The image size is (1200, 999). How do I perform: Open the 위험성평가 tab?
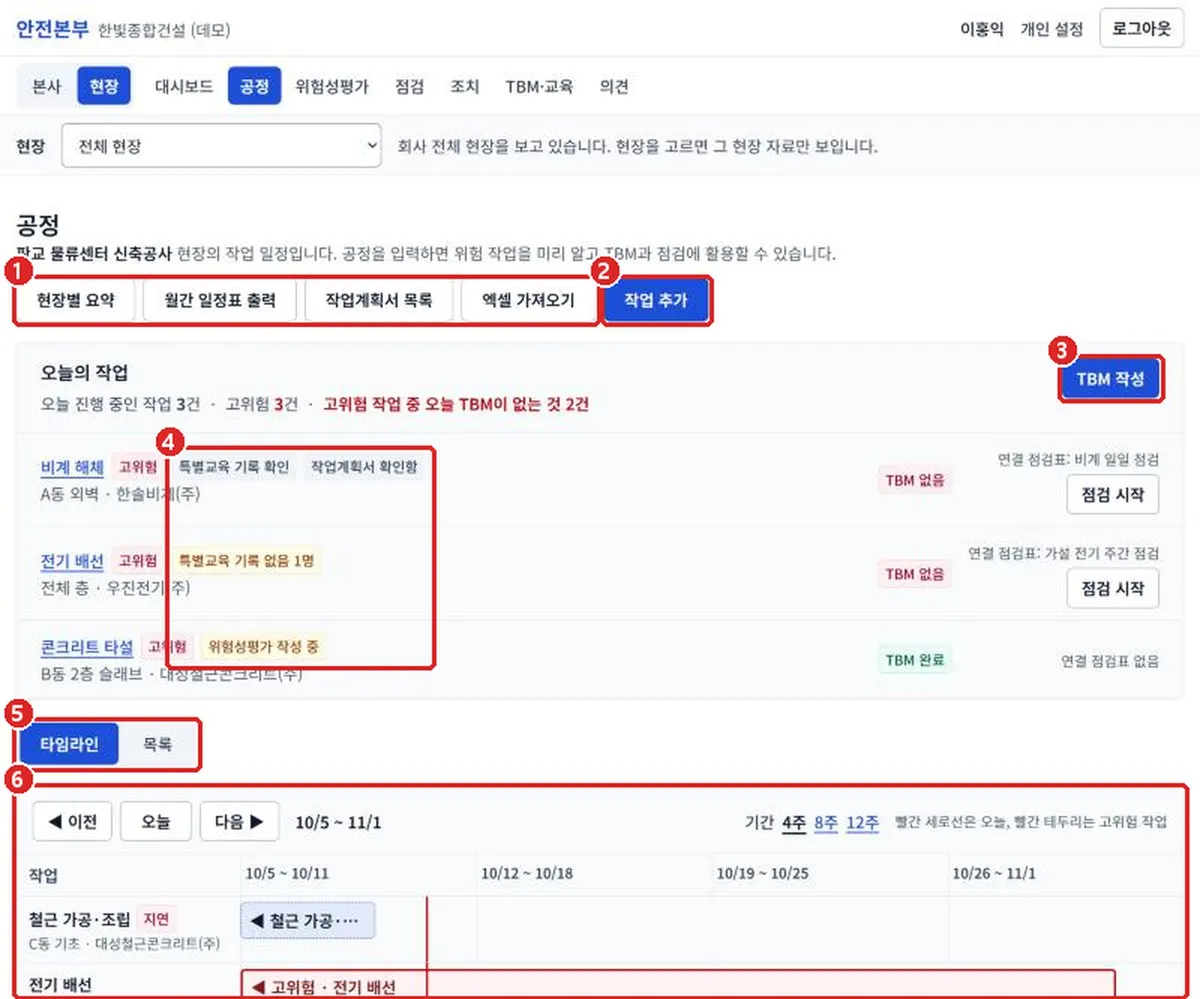tap(332, 87)
